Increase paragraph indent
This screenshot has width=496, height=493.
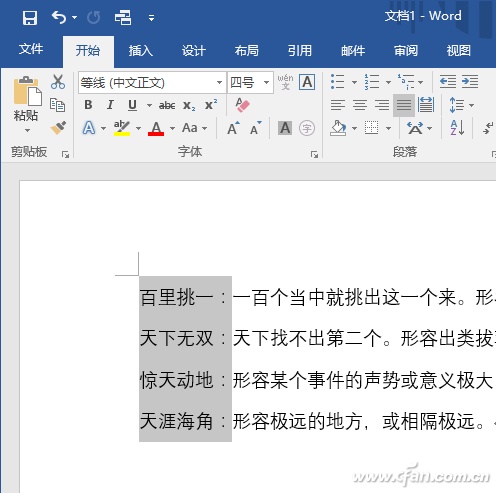[x=470, y=81]
